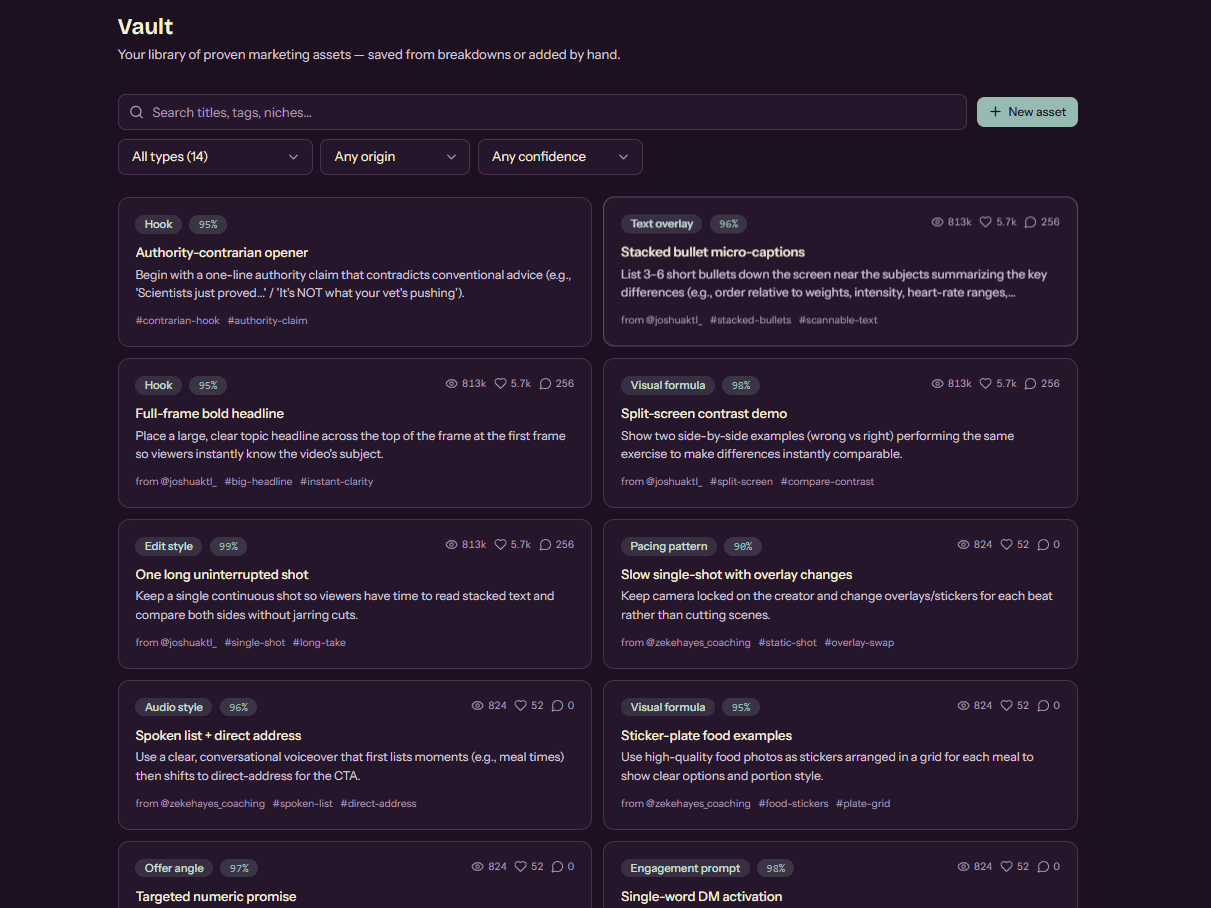This screenshot has height=908, width=1211.
Task: Open the Any confidence dropdown
Action: tap(560, 157)
